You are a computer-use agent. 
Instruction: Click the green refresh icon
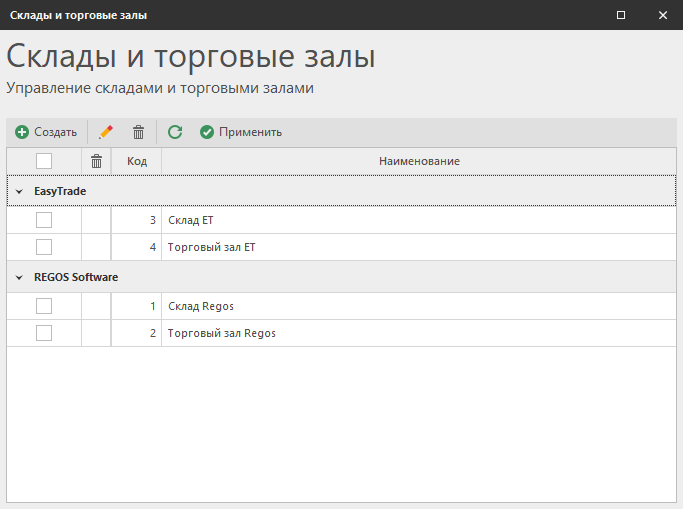coord(175,132)
